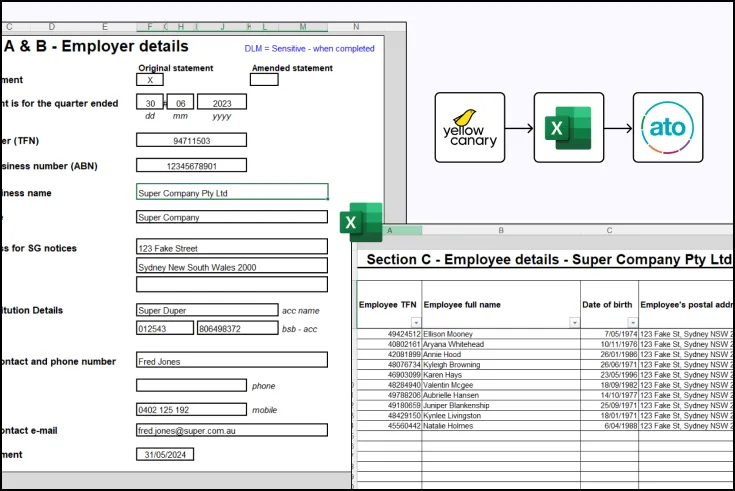Click the 123 Fake Street address field
This screenshot has height=491, width=735.
pyautogui.click(x=232, y=247)
